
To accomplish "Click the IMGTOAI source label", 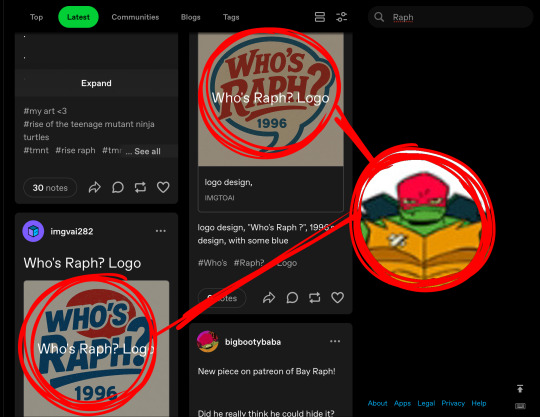I will tap(219, 198).
